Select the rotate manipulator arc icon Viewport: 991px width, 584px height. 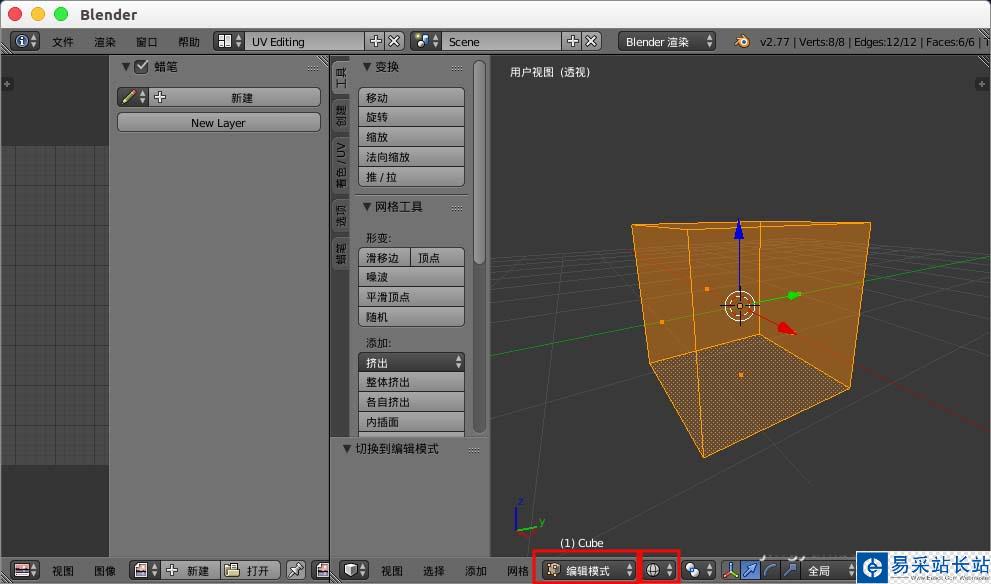coord(769,570)
